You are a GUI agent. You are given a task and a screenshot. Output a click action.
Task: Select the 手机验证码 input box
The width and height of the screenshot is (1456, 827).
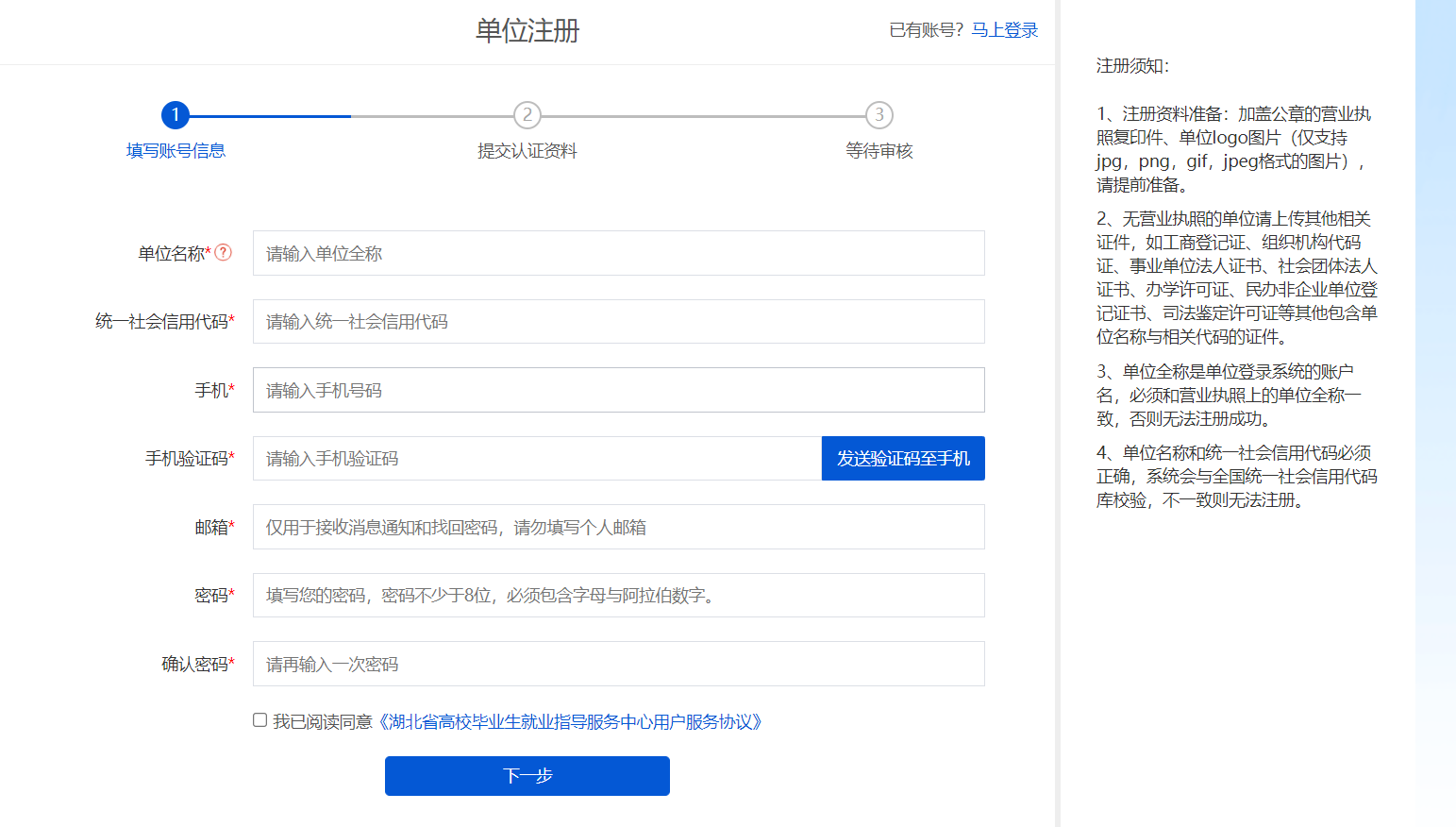click(536, 459)
